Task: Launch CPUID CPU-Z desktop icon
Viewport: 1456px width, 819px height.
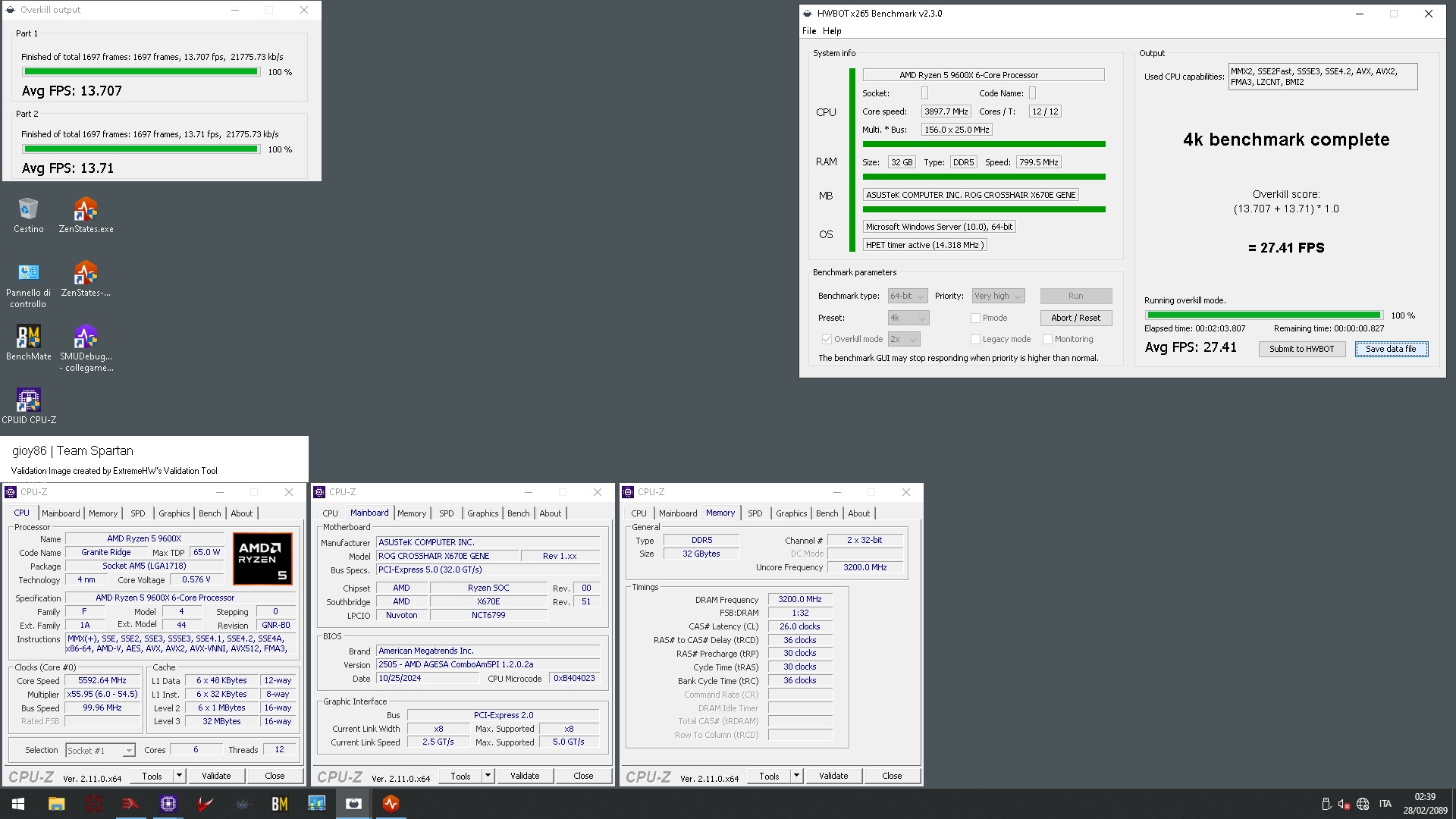Action: click(x=28, y=406)
